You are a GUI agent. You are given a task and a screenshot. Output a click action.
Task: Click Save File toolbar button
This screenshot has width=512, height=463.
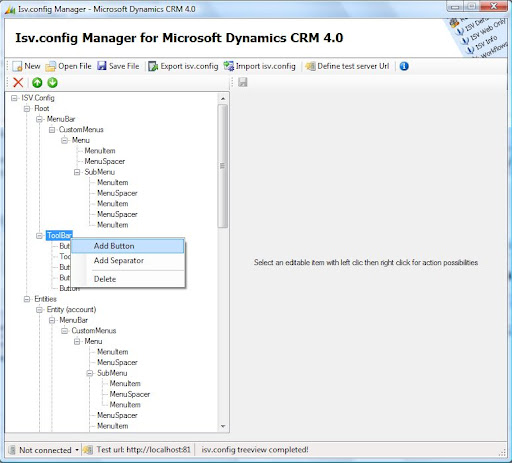point(118,66)
